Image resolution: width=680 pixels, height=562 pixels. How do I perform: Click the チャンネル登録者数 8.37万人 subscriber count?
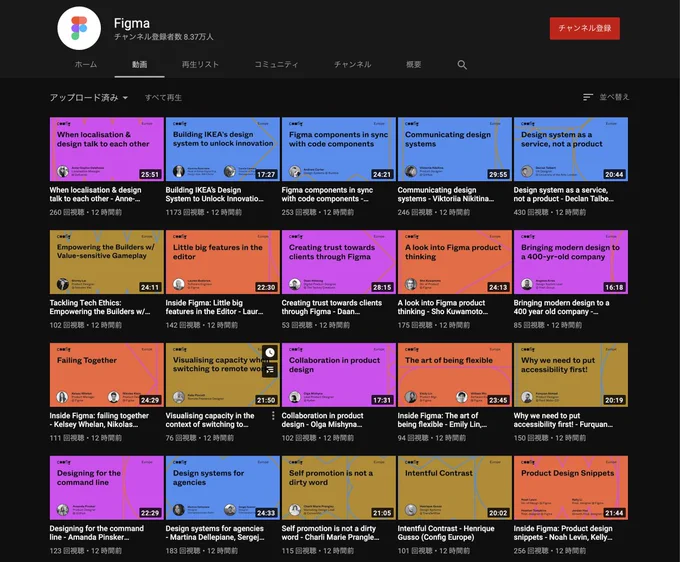click(x=163, y=37)
